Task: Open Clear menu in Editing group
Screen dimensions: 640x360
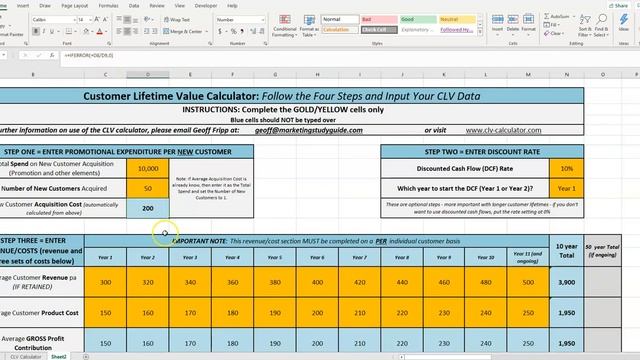Action: pyautogui.click(x=554, y=33)
